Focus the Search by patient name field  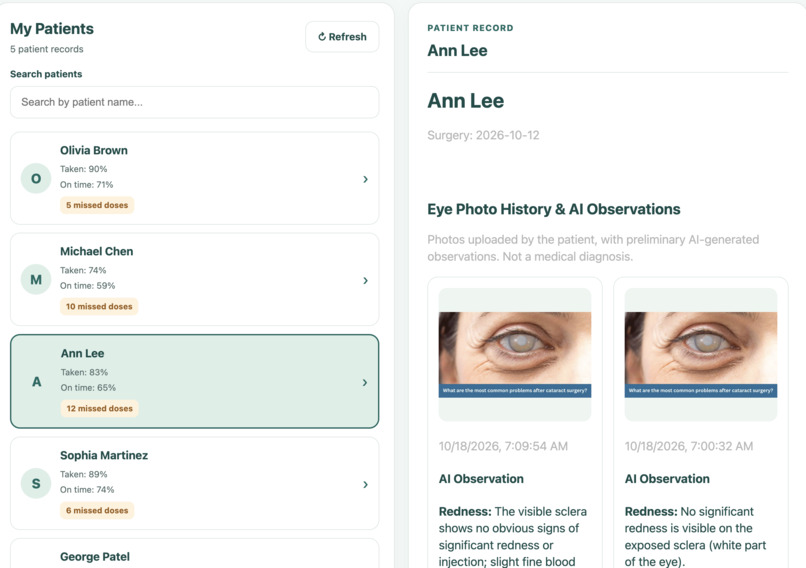(x=194, y=102)
